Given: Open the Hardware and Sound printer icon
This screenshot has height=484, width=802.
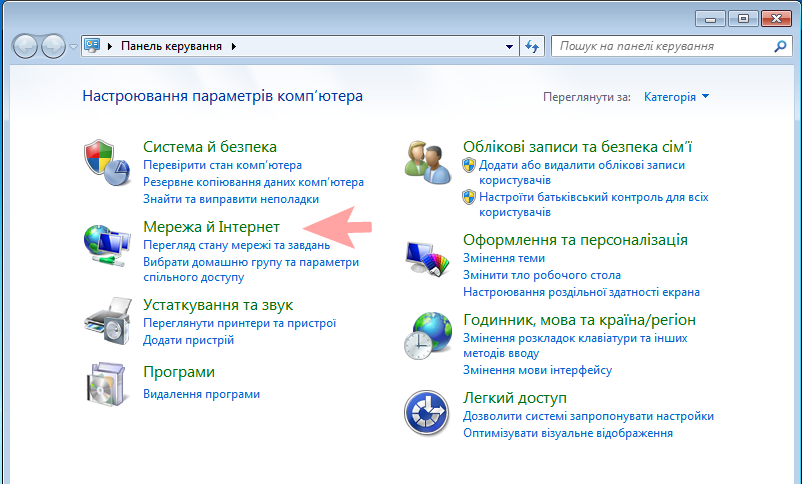Looking at the screenshot, I should 108,320.
